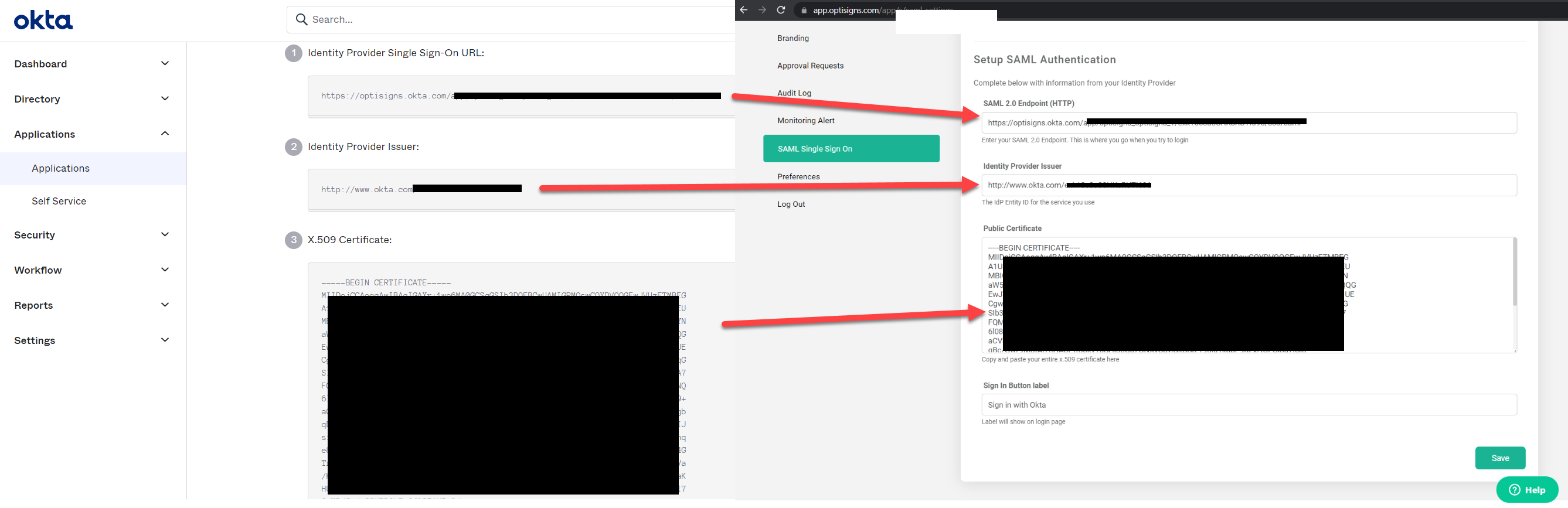Expand the Workflow menu chevron
1568x508 pixels.
pos(165,270)
